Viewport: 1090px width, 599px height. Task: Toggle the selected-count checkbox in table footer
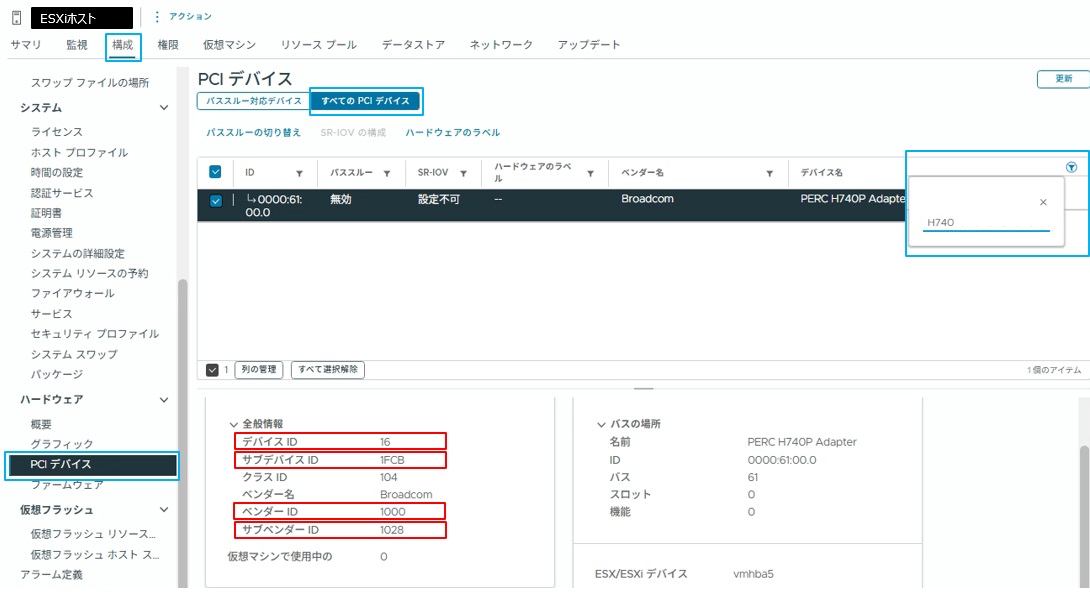(x=212, y=370)
